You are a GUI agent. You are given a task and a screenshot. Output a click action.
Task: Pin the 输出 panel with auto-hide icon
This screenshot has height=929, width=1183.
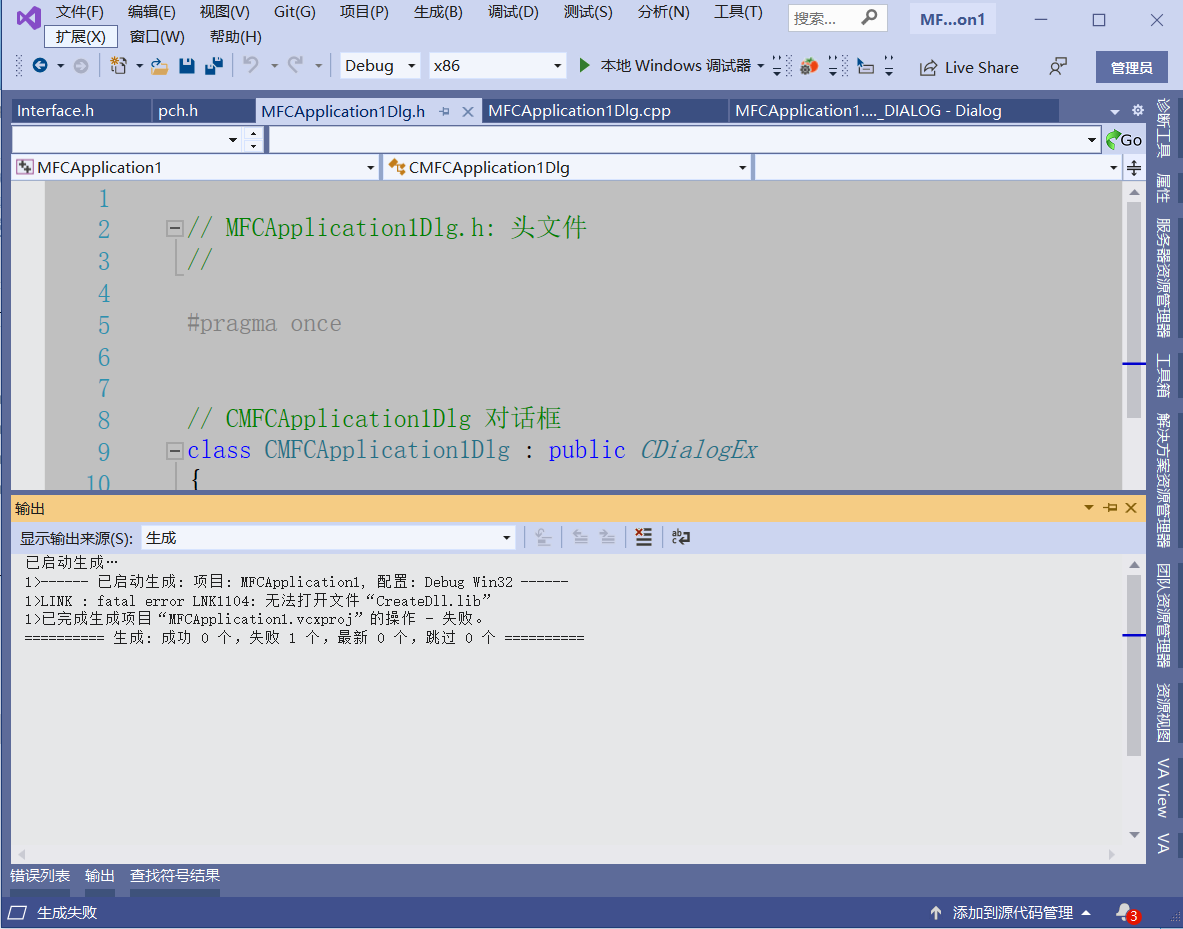pyautogui.click(x=1110, y=508)
